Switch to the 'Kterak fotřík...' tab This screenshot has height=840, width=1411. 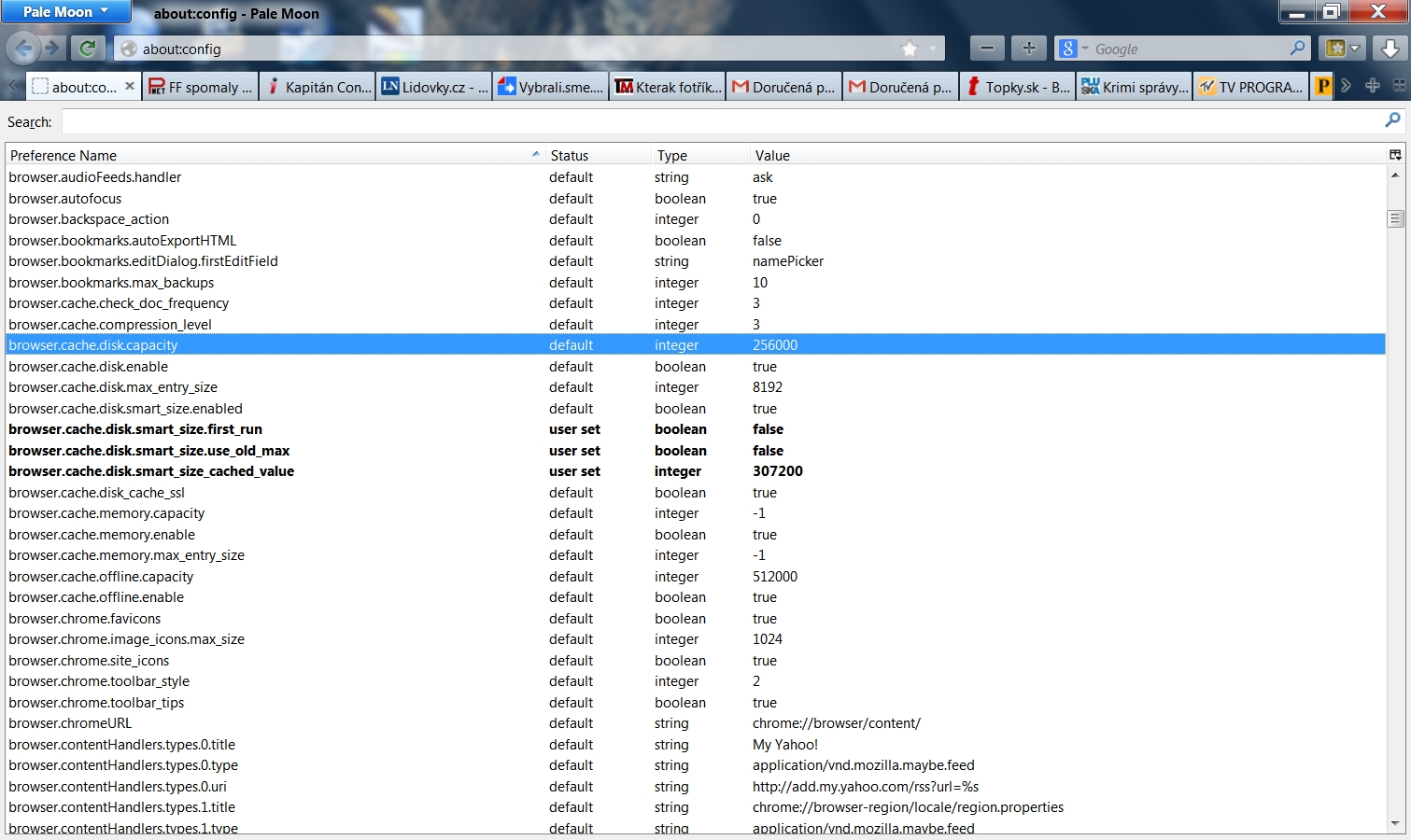click(x=668, y=87)
